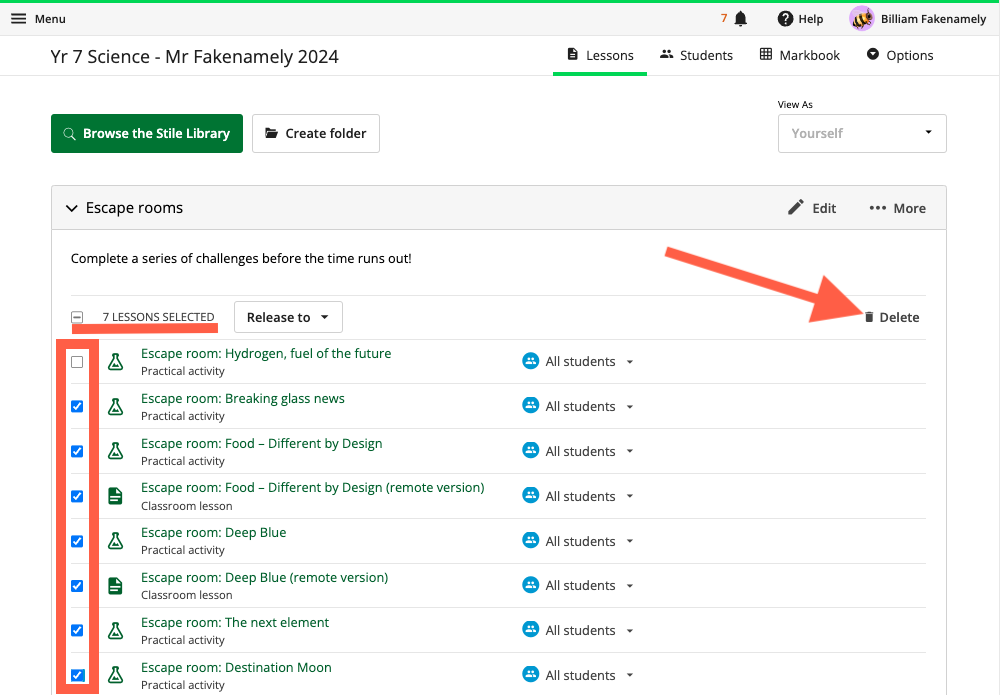Uncheck Deep Blue (remote version) checkbox
Viewport: 1000px width, 695px height.
[77, 586]
